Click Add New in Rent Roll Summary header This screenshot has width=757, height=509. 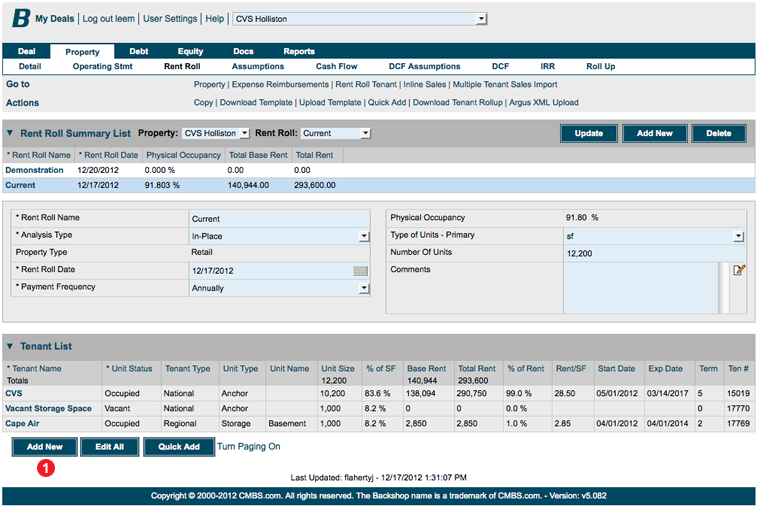tap(654, 133)
